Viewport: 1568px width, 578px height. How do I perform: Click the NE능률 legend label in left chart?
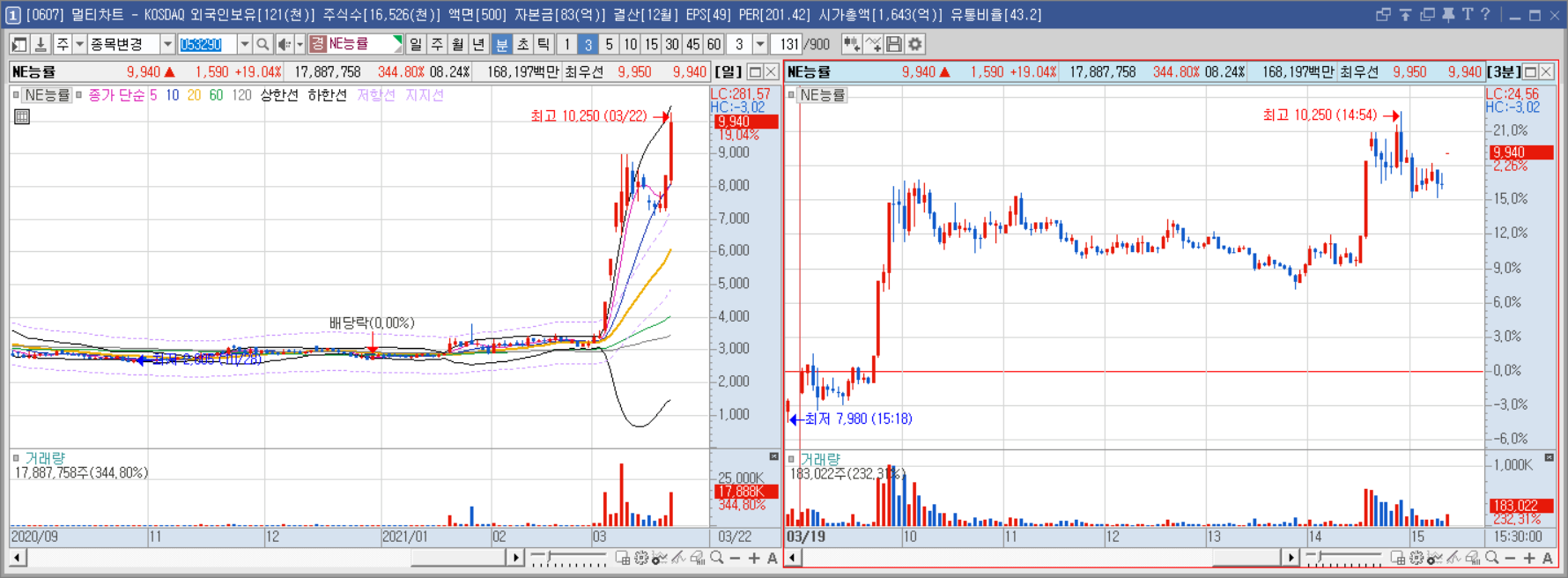coord(48,95)
